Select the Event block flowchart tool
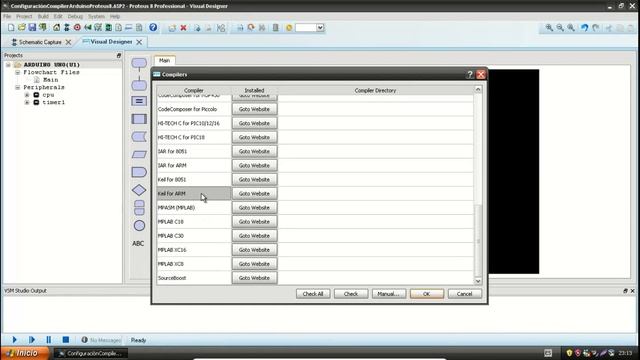640x360 pixels. pos(139,63)
